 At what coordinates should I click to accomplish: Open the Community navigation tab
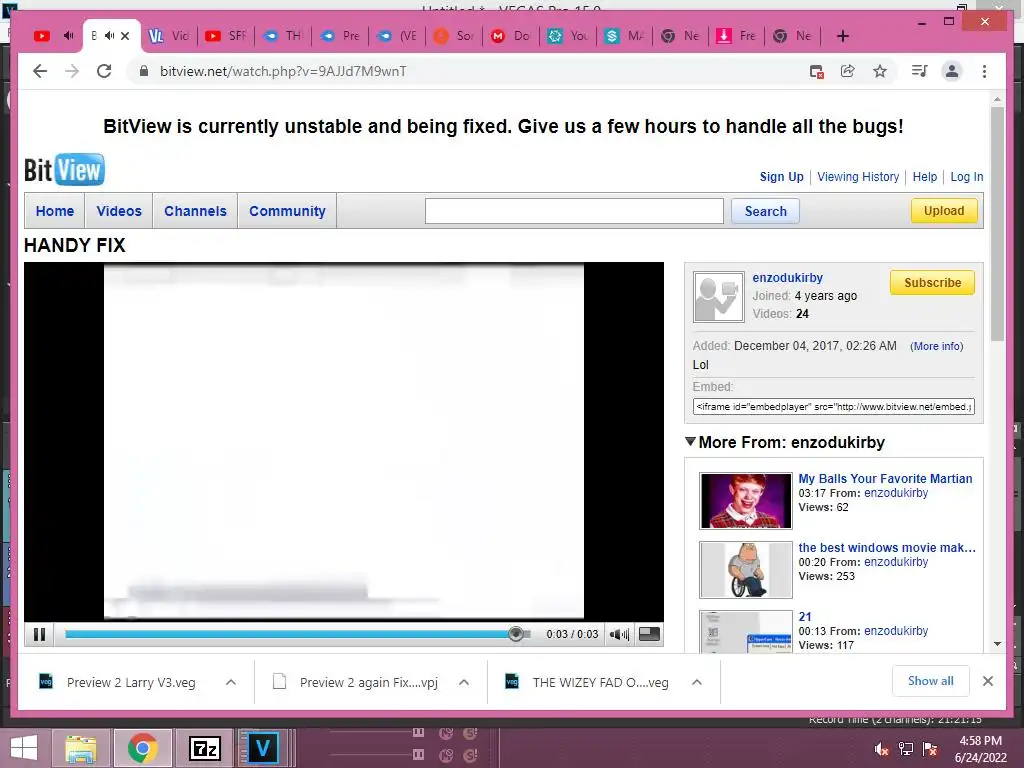click(287, 211)
